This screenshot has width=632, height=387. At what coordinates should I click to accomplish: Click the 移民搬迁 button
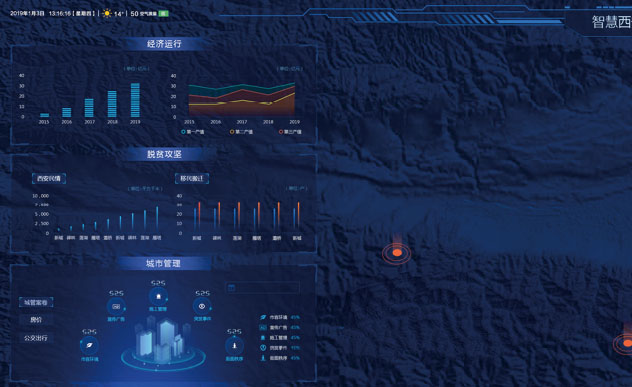point(192,179)
